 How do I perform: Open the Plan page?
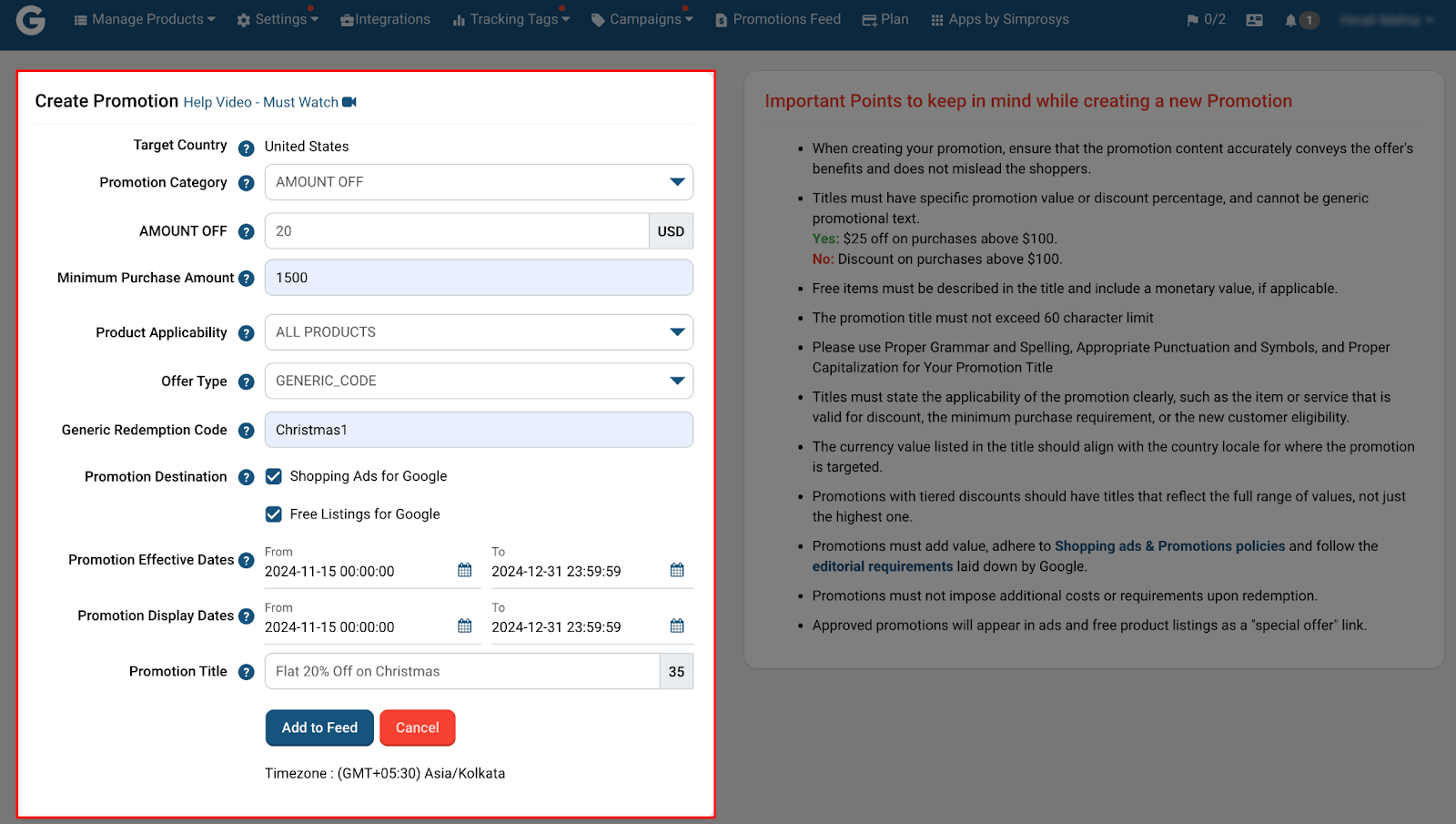pos(885,19)
